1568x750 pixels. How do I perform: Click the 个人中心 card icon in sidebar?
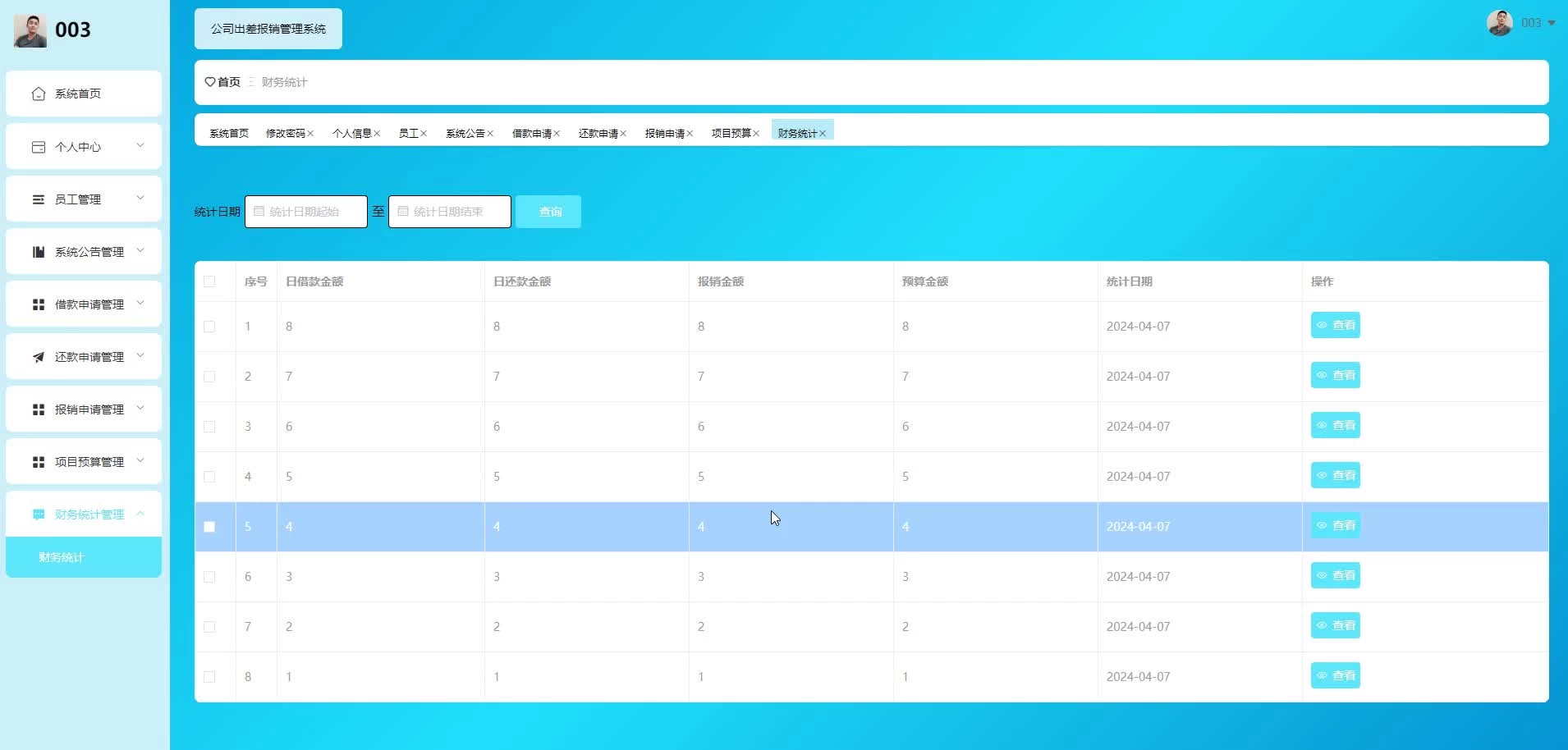point(39,147)
